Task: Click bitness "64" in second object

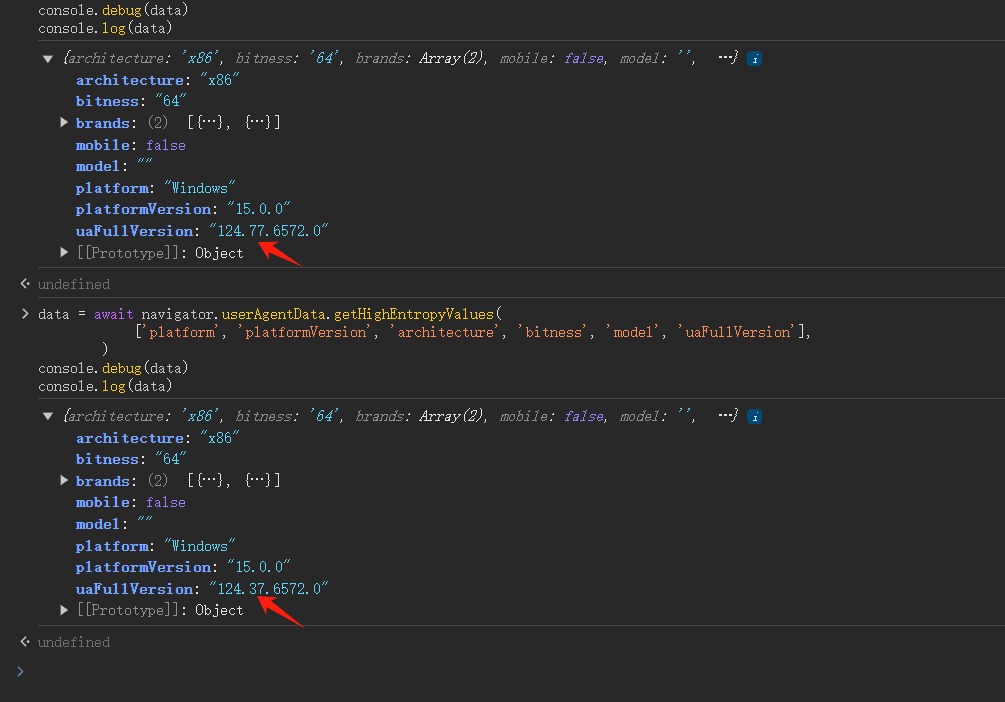Action: pyautogui.click(x=170, y=459)
